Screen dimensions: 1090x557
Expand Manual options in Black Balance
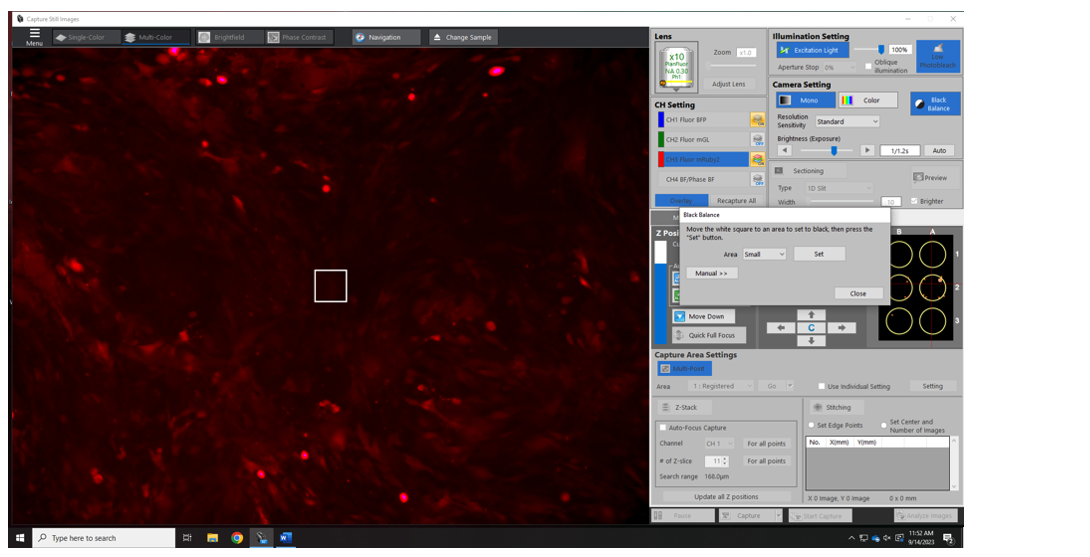point(711,273)
